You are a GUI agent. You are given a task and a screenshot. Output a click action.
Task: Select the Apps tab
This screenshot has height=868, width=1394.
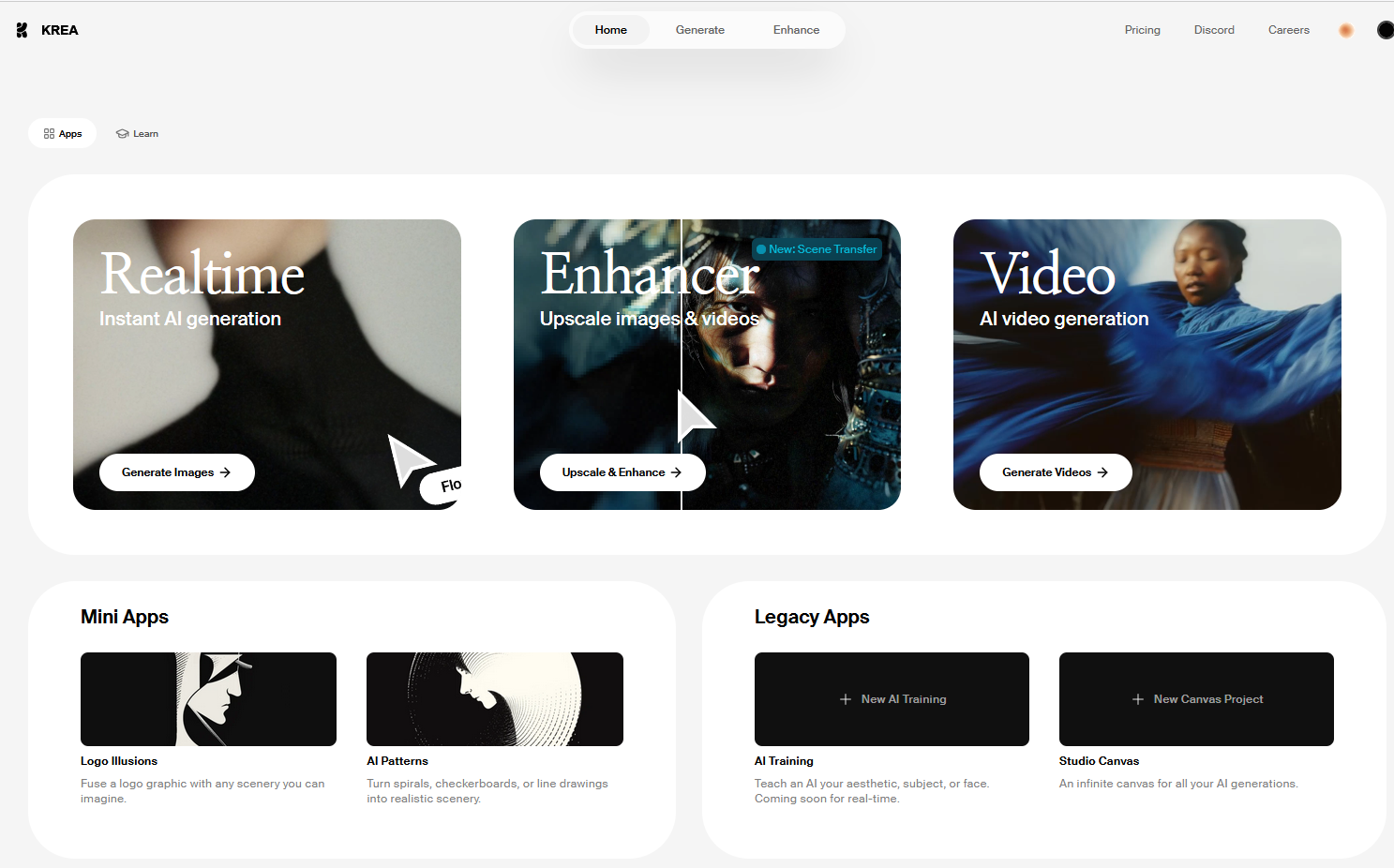tap(63, 134)
